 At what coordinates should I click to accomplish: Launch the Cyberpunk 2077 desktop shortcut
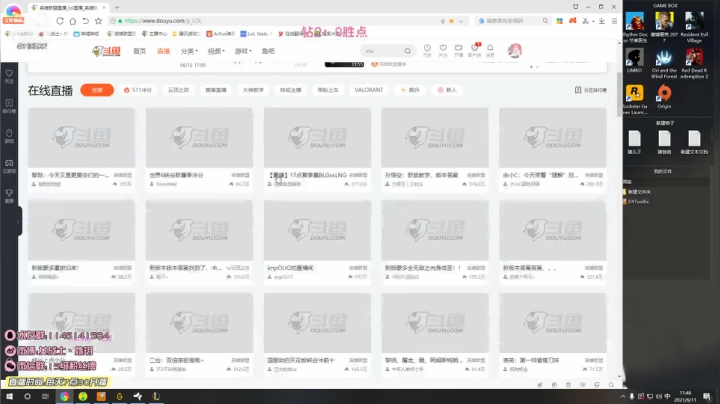pos(664,27)
